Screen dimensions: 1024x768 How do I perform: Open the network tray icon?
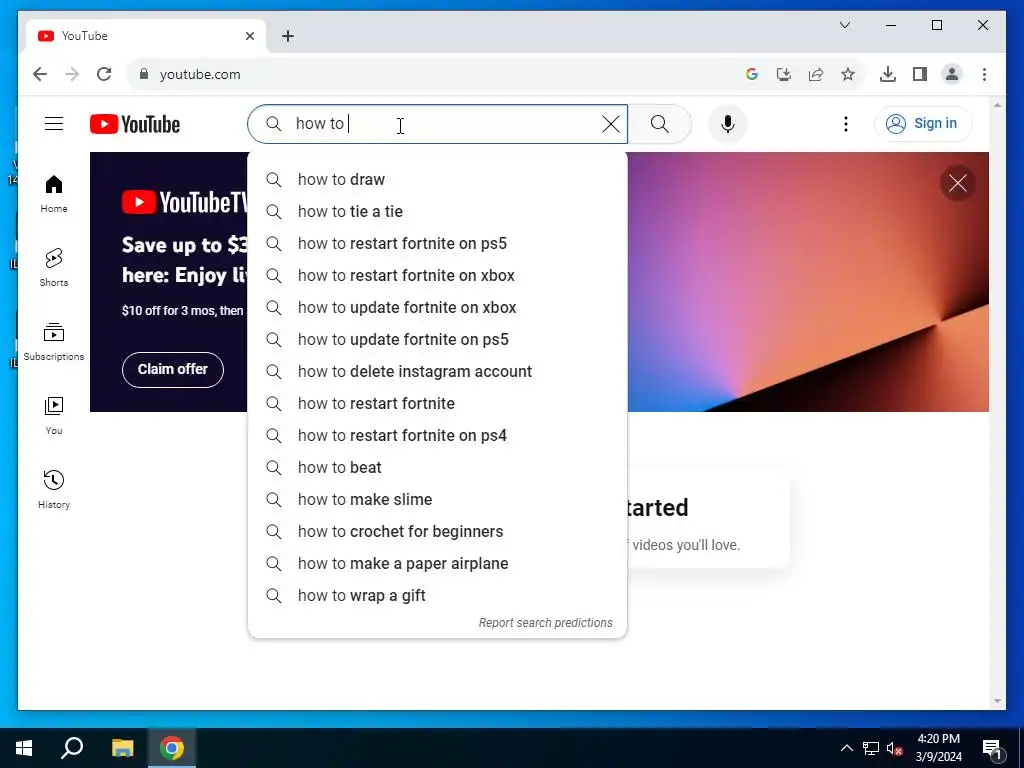pos(871,748)
